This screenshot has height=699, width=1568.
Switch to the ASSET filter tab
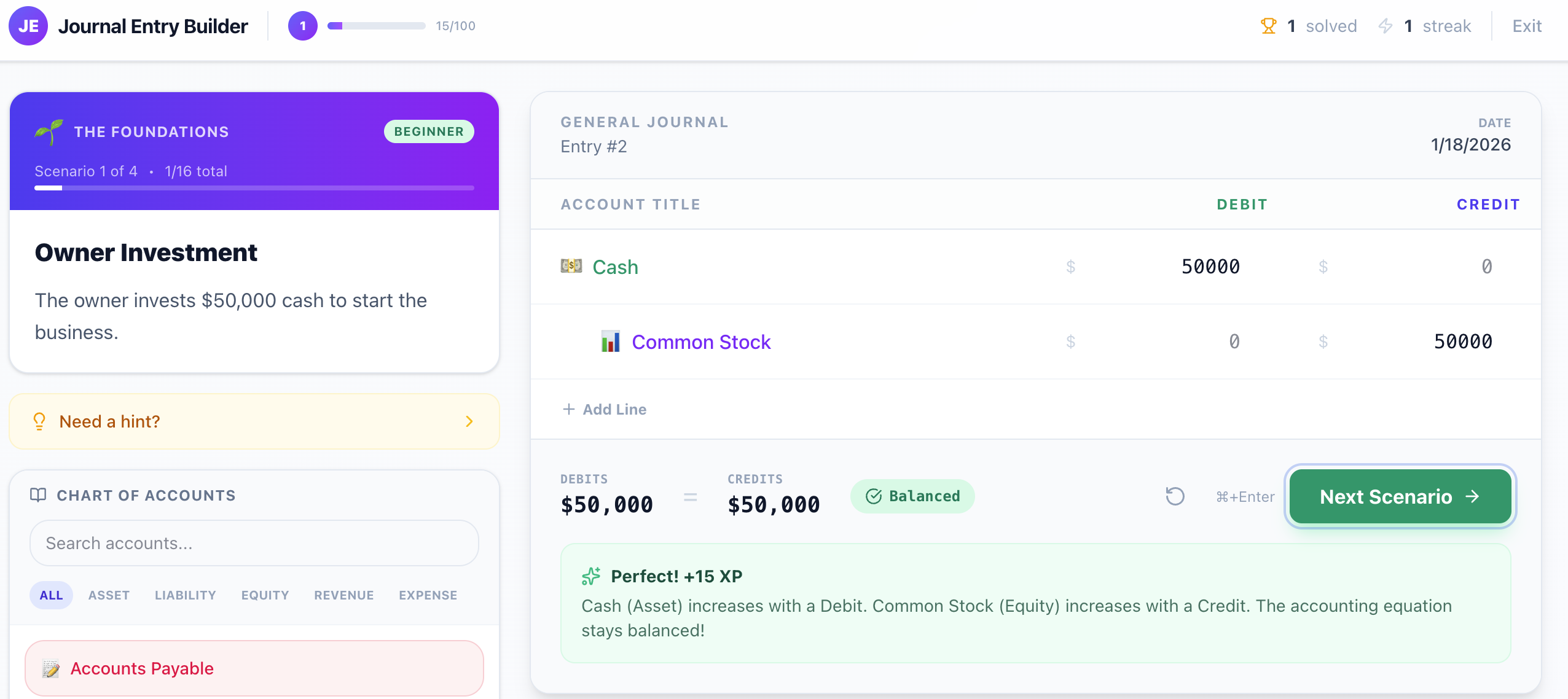[x=109, y=595]
